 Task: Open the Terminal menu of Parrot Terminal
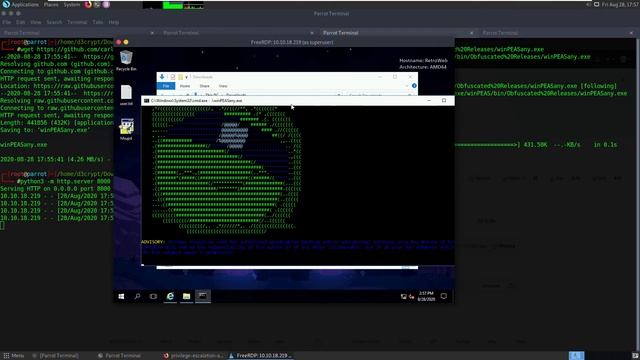(77, 22)
